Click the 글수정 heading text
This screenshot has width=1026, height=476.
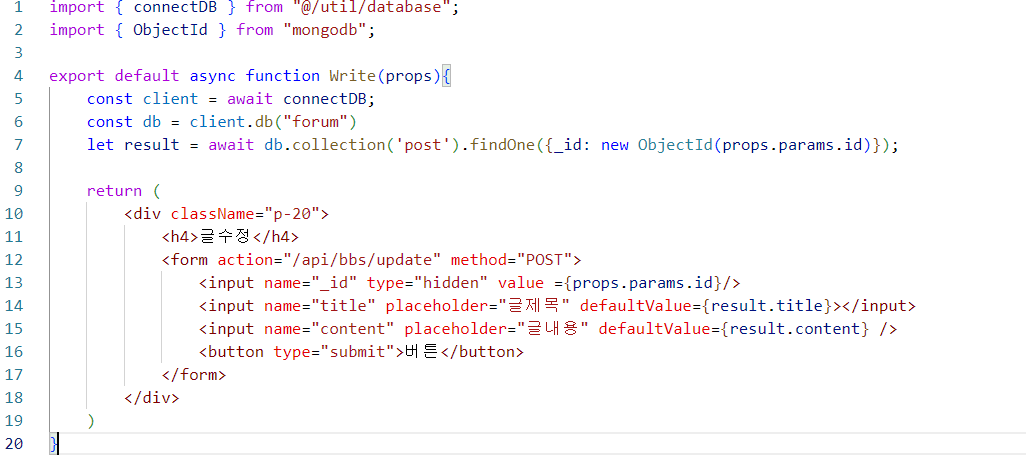(x=225, y=236)
